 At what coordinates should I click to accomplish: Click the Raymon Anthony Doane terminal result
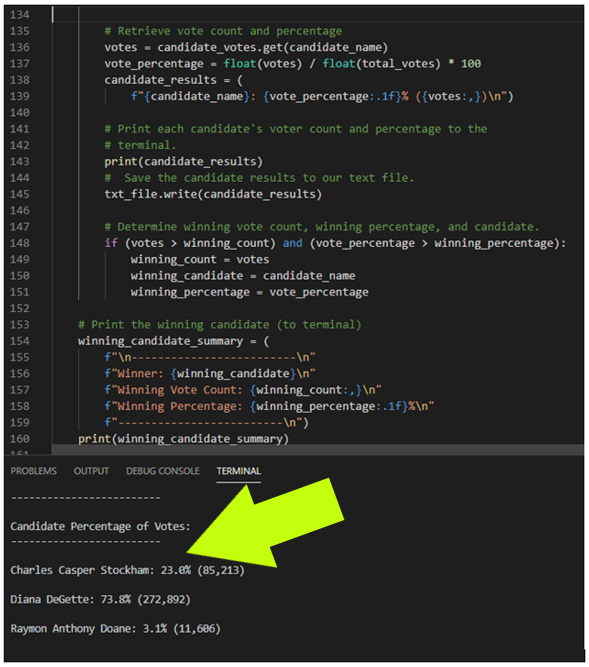[x=115, y=629]
